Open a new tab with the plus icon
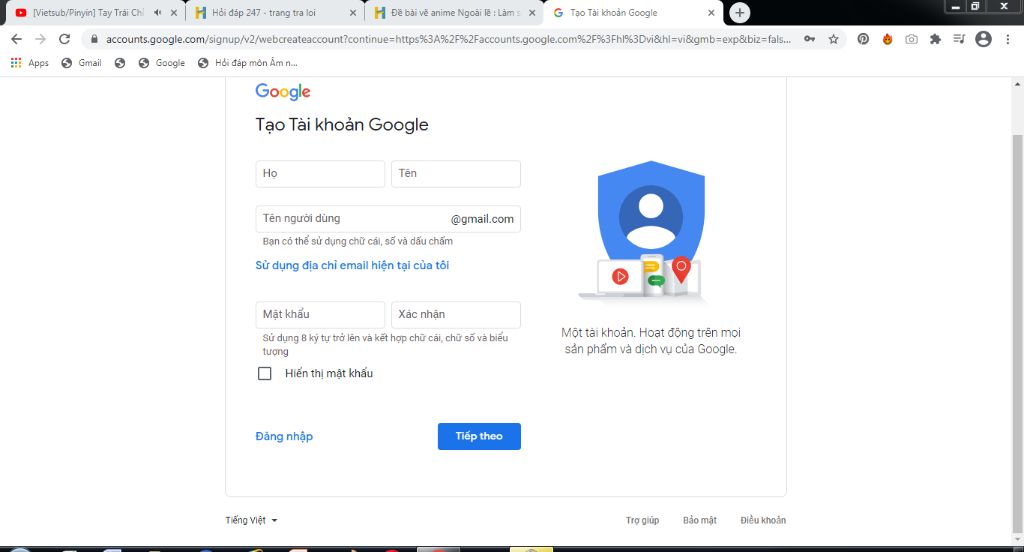This screenshot has width=1024, height=552. coord(739,12)
